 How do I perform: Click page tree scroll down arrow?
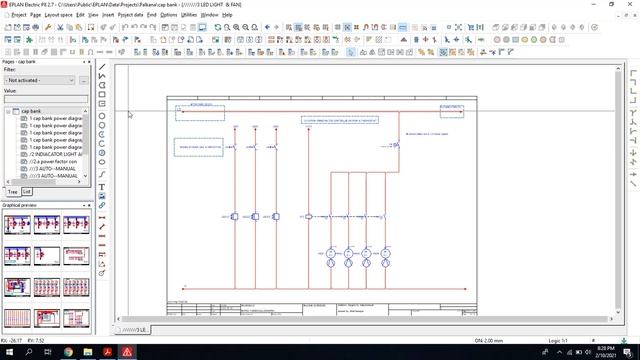click(x=85, y=176)
